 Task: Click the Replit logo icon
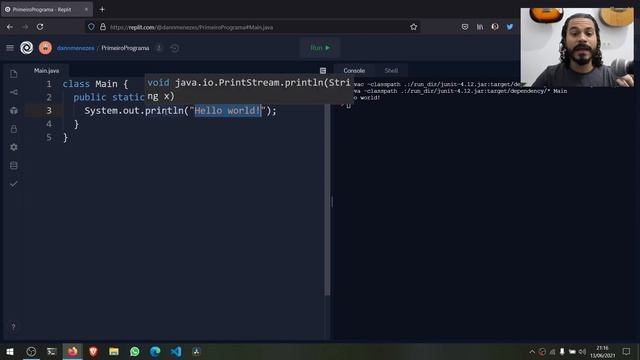pyautogui.click(x=27, y=48)
